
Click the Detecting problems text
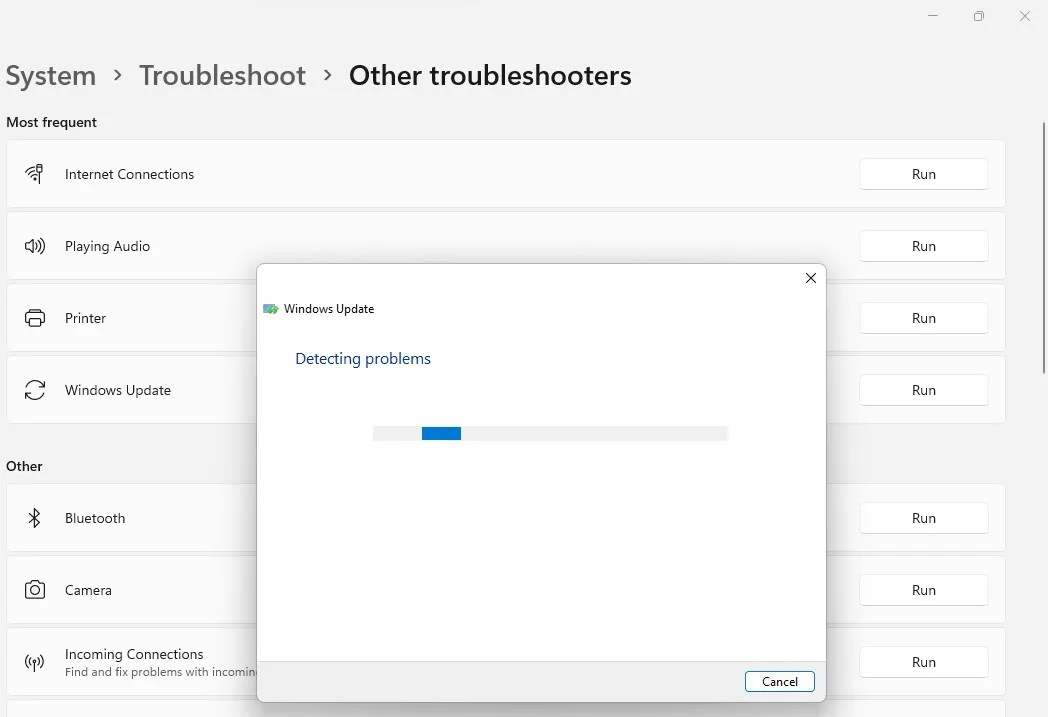point(363,359)
